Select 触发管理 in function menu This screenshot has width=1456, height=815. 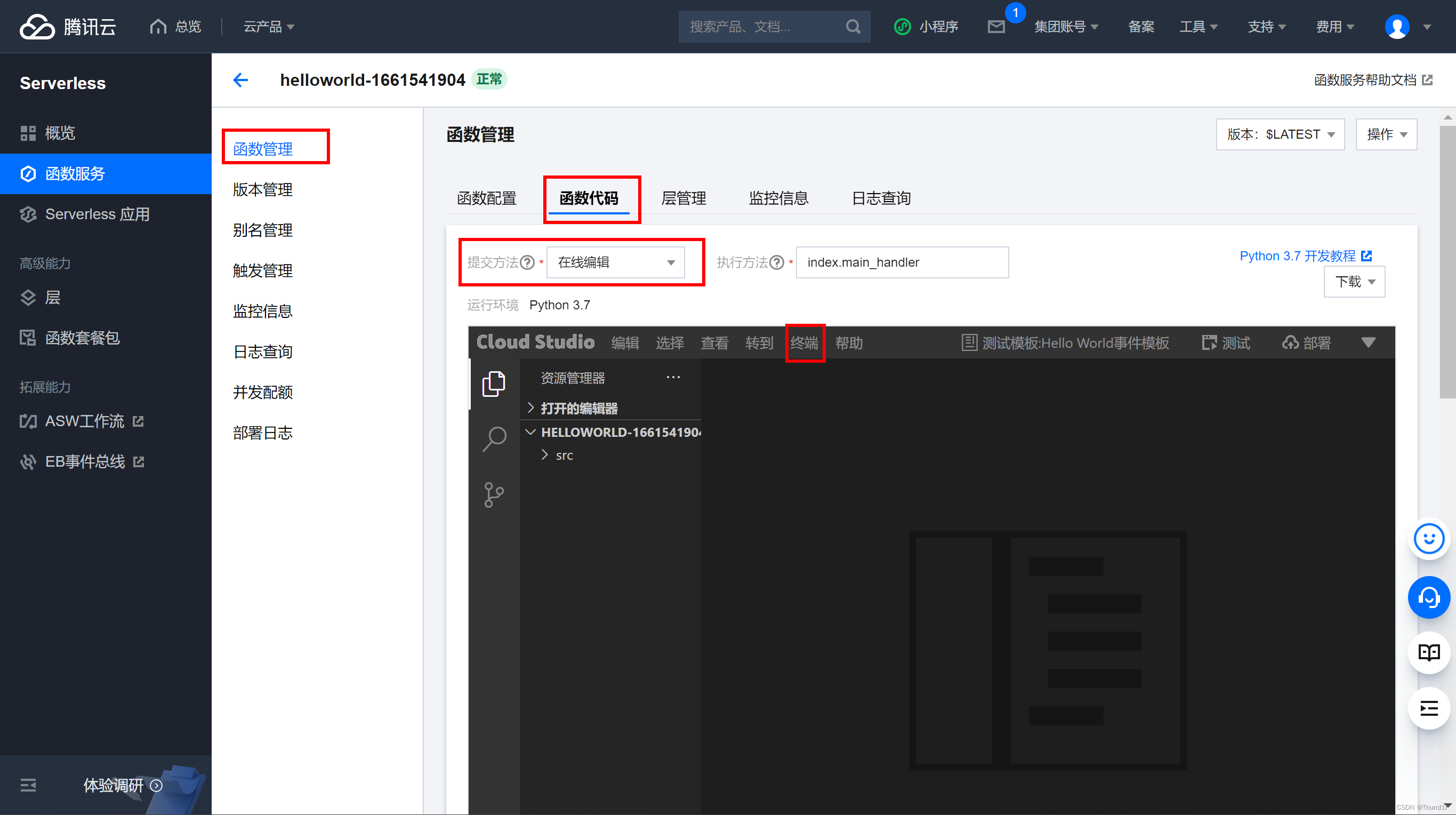(x=263, y=270)
